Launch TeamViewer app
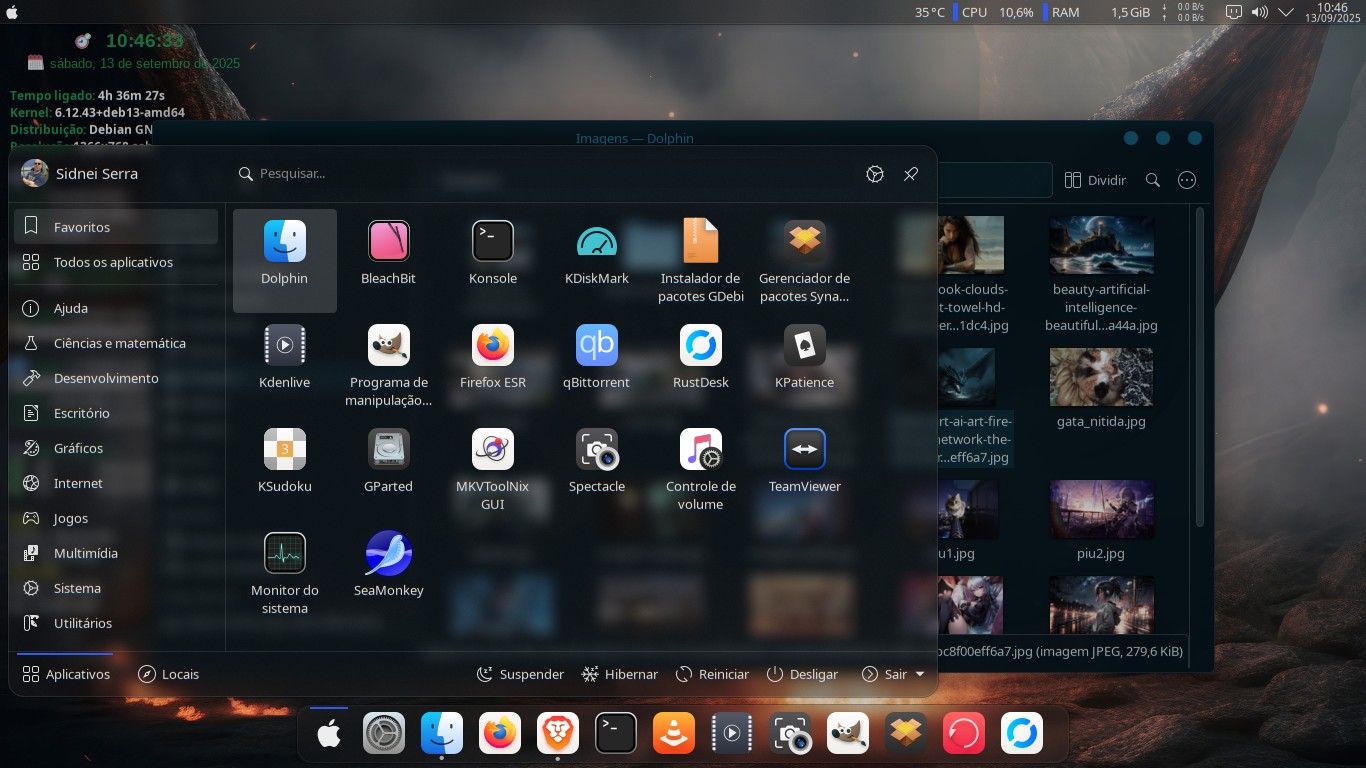1366x768 pixels. coord(805,468)
